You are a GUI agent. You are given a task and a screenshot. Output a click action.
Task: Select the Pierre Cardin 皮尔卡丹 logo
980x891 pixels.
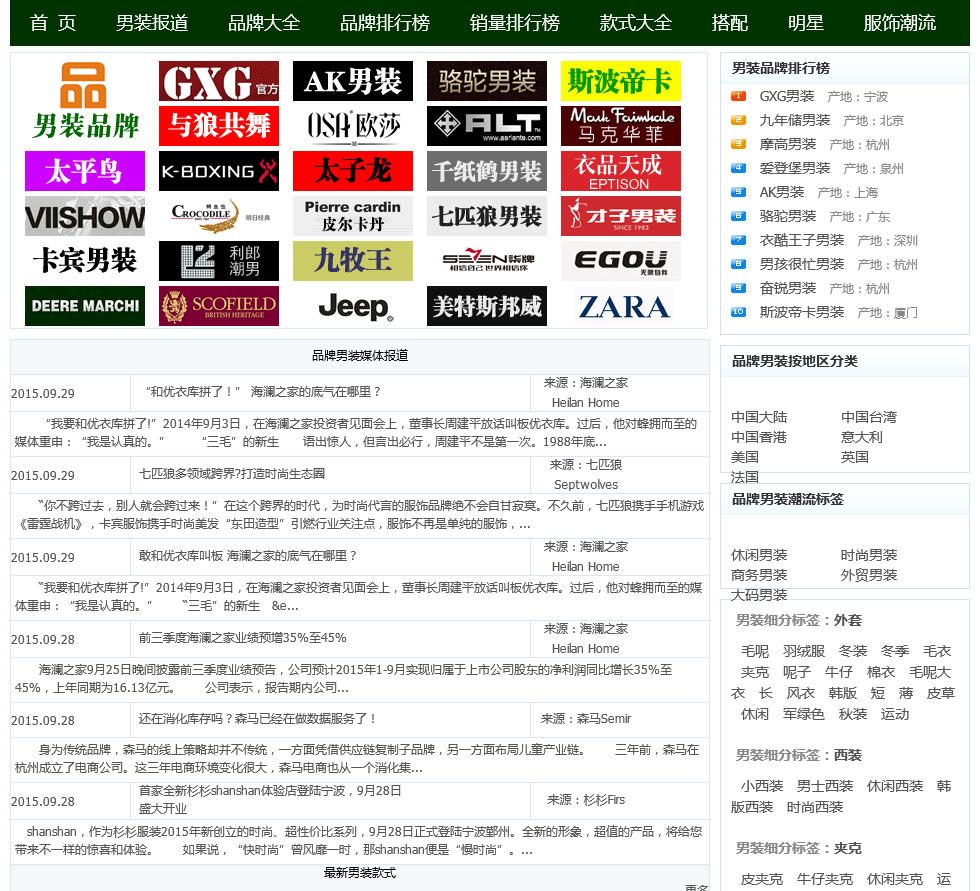352,216
